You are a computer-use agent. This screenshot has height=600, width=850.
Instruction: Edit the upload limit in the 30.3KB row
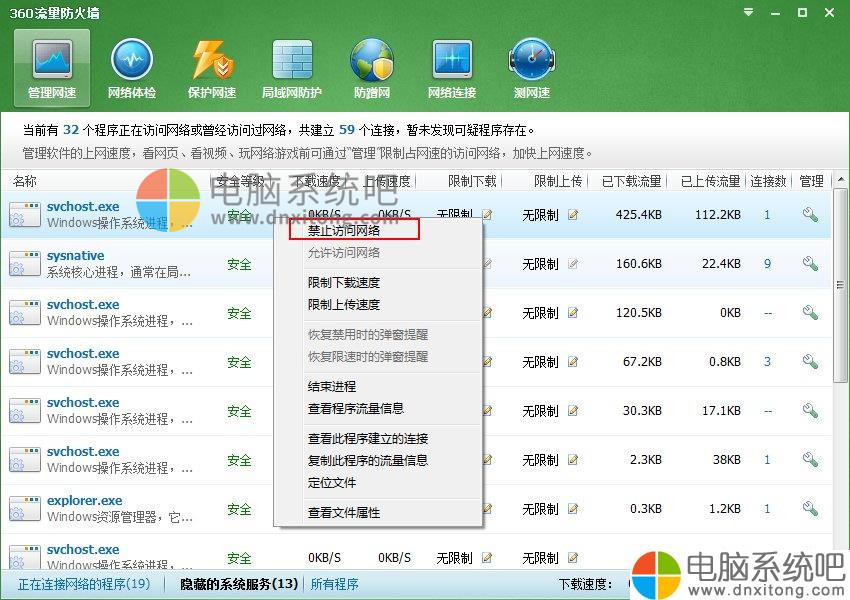(573, 411)
